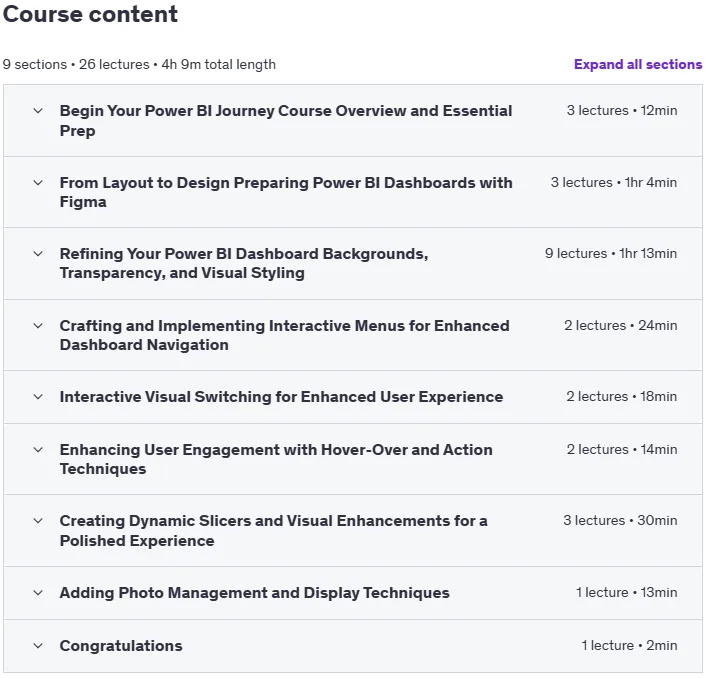Screen dimensions: 707x678
Task: Expand chevron for From Layout to Design section
Action: [x=38, y=183]
